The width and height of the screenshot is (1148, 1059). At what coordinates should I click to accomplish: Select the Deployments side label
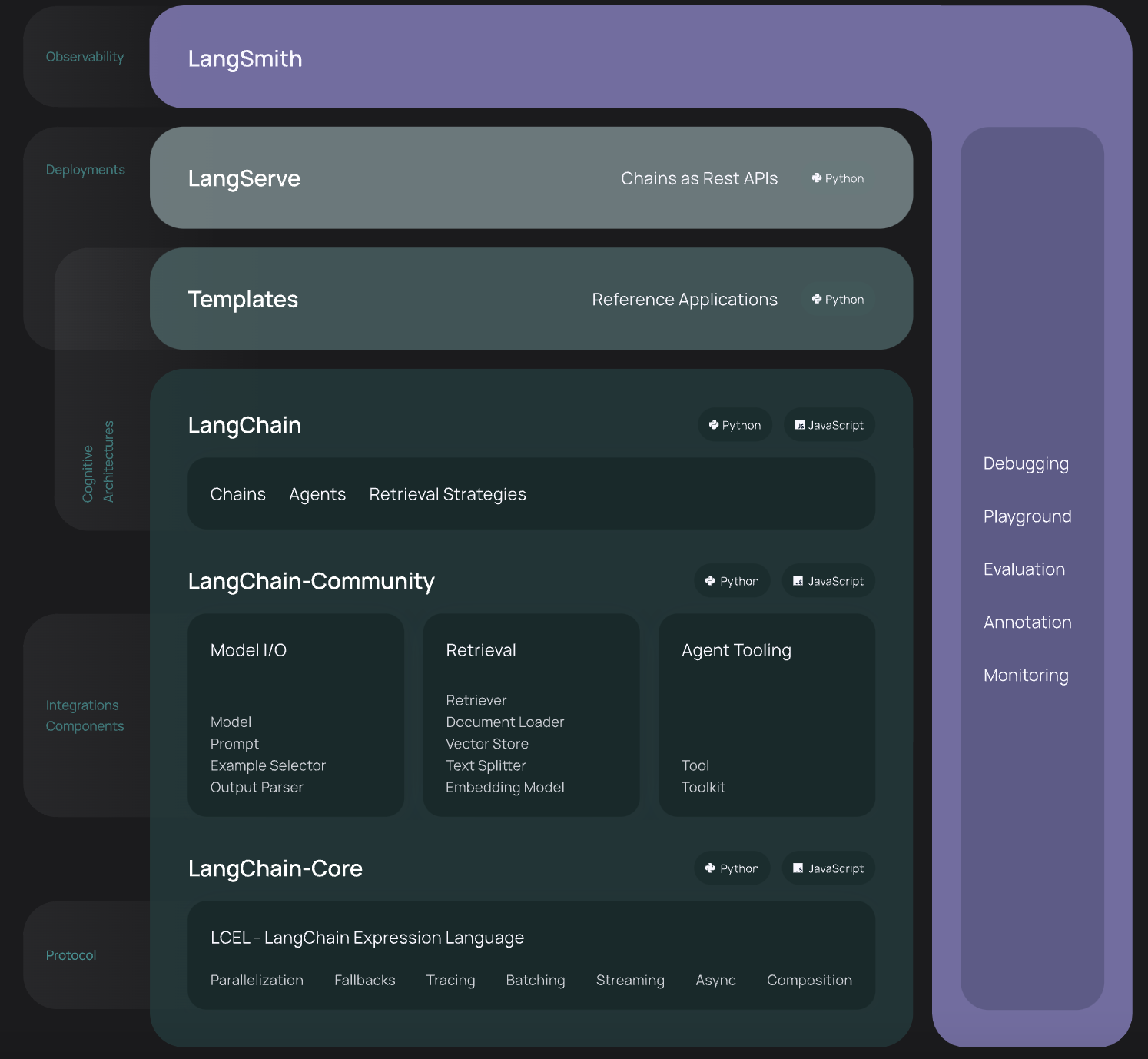pos(85,170)
